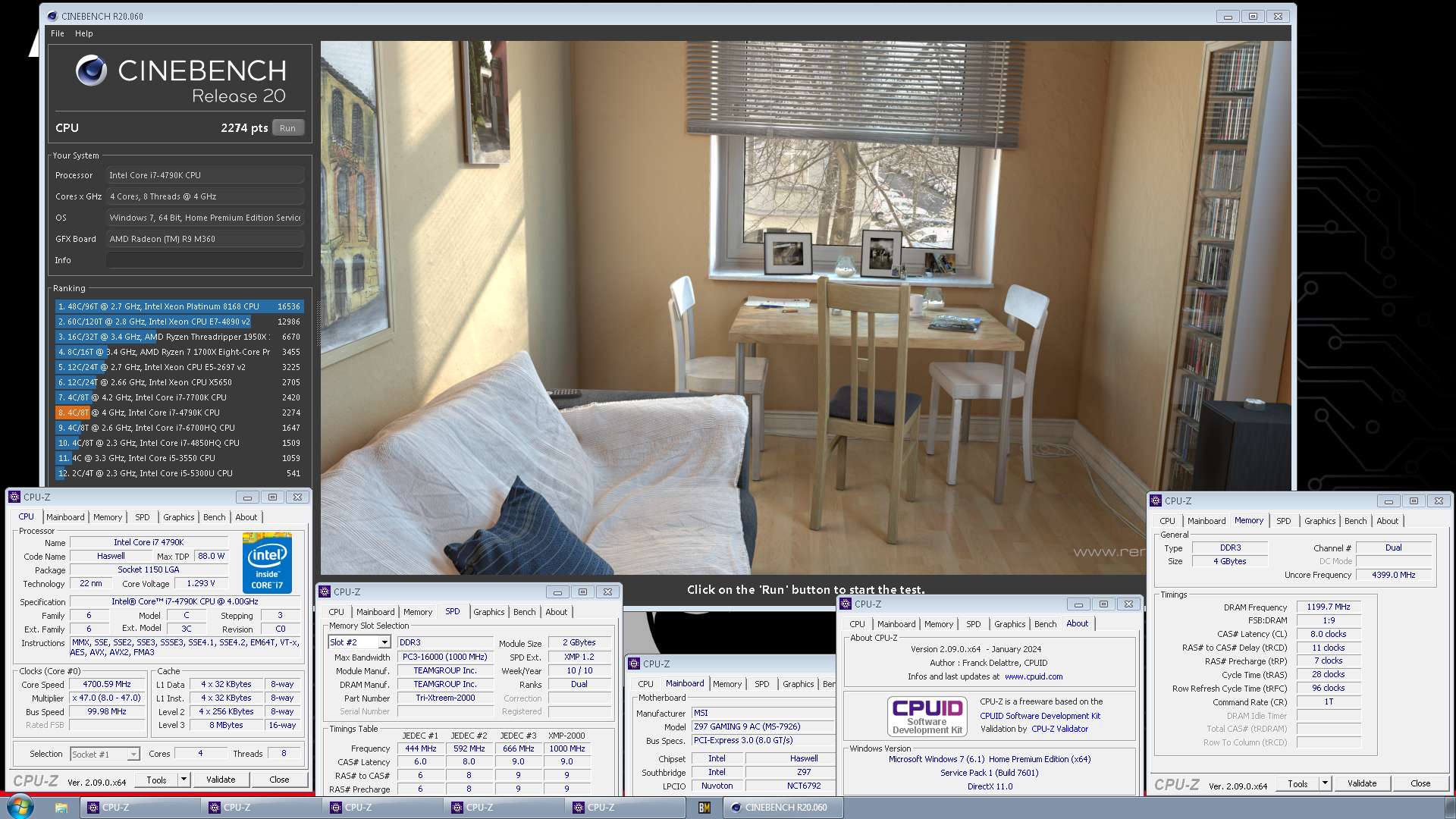Select Graphics tab in SPD window
Viewport: 1456px width, 819px height.
coord(489,612)
